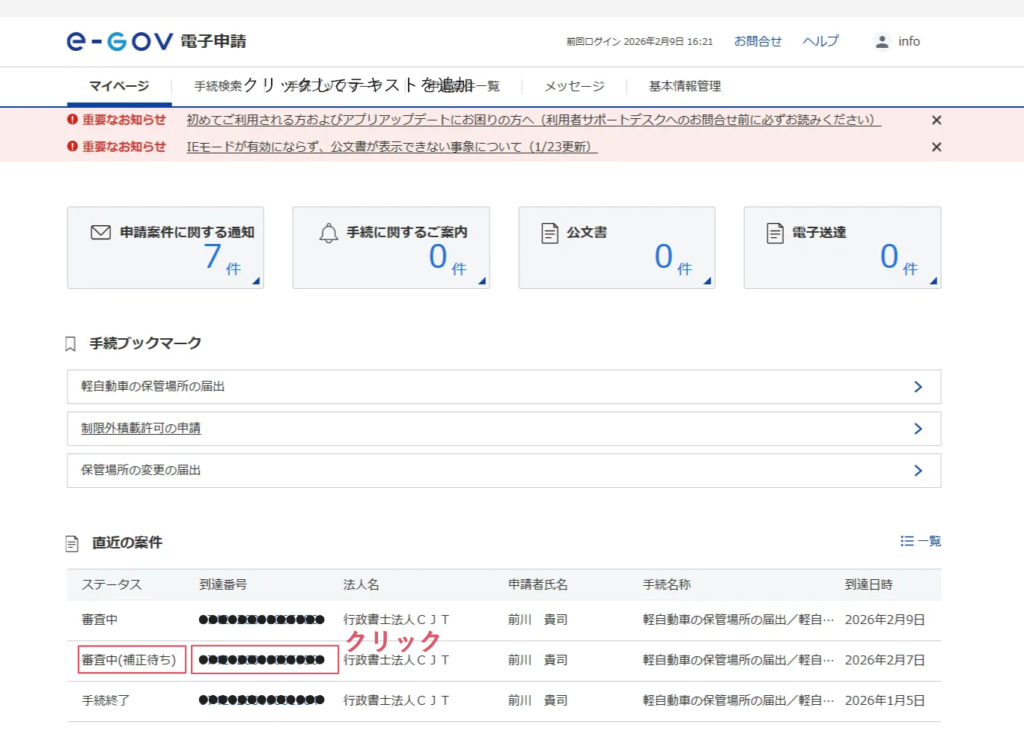Click the document icon on 公文書 card

[x=549, y=233]
